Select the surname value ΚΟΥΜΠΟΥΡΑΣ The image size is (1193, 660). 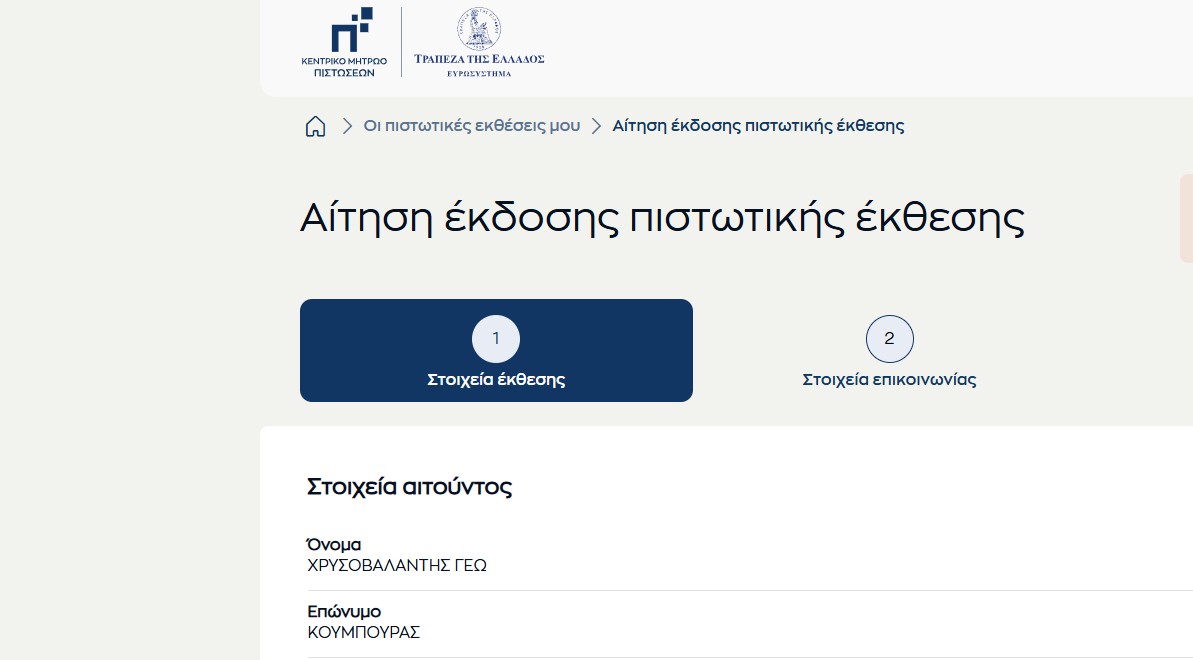[x=364, y=632]
